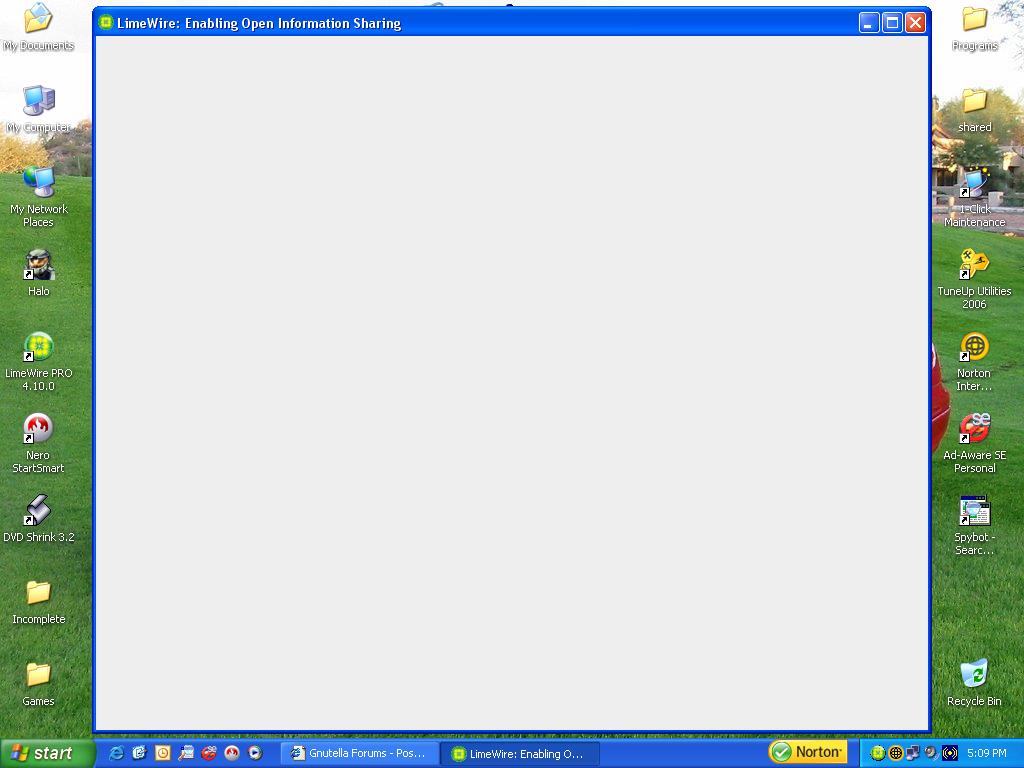Click the LimeWire window title bar text

point(259,24)
